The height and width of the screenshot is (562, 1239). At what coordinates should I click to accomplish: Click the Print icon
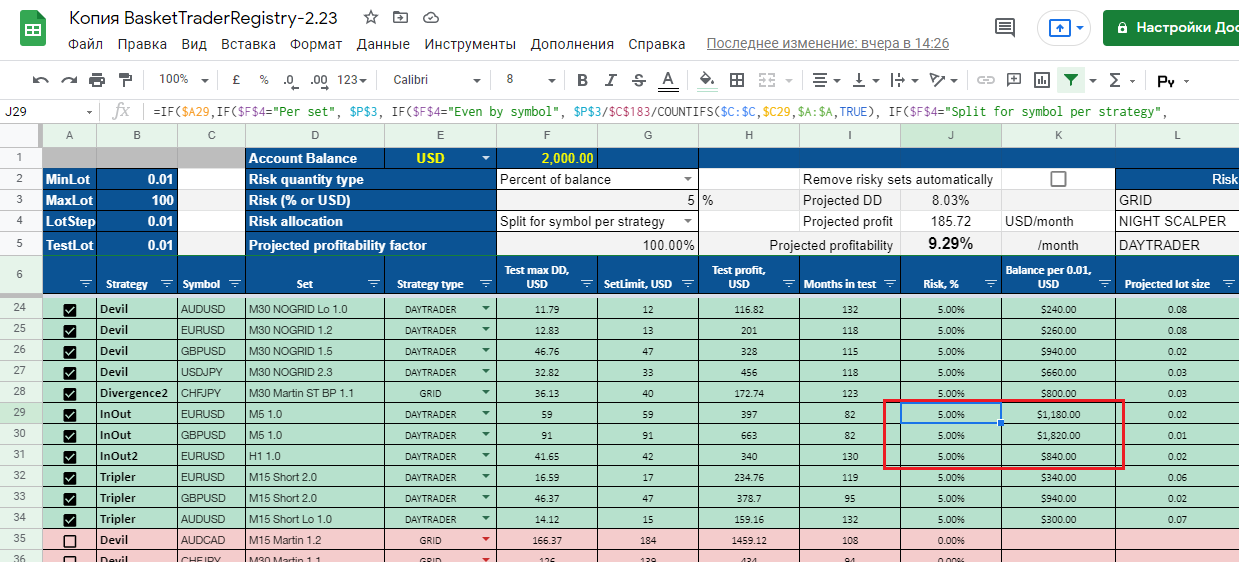click(97, 80)
